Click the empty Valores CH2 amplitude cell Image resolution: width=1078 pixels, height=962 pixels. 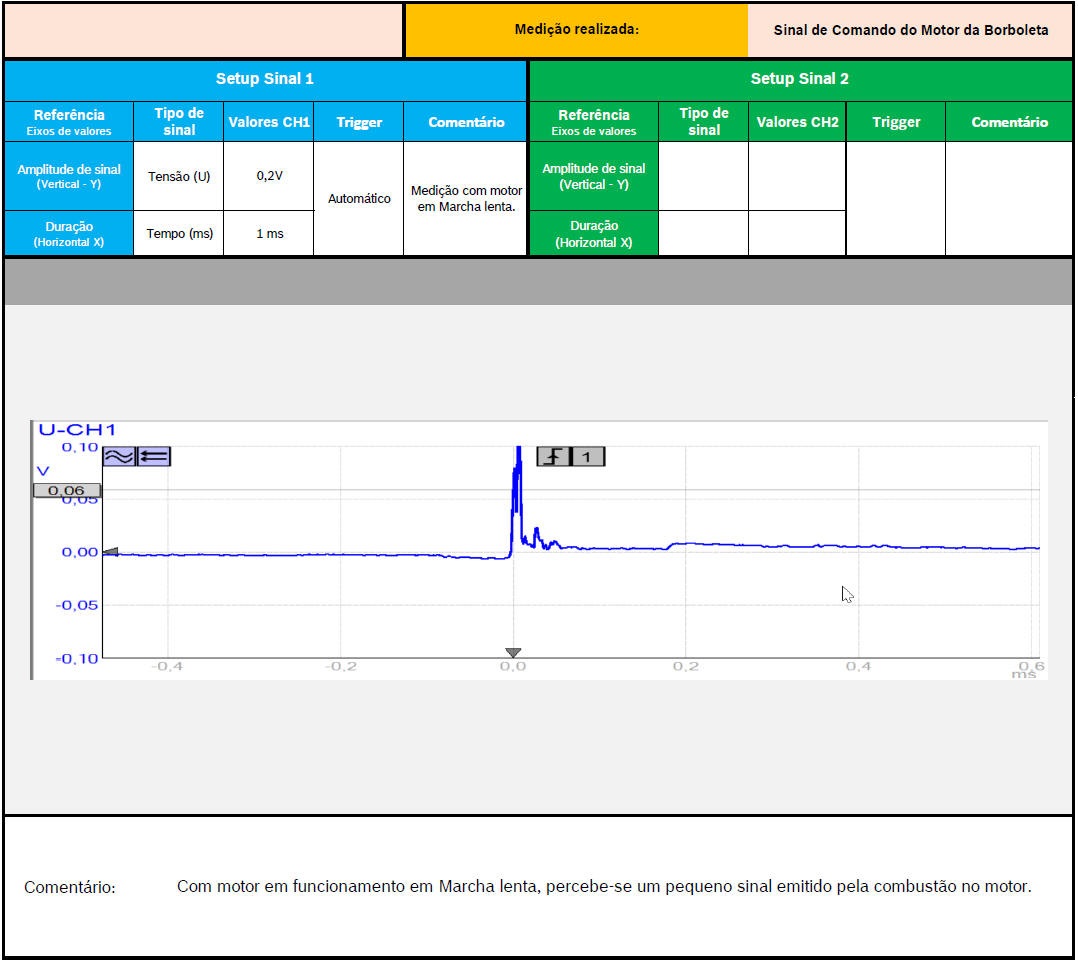(x=797, y=176)
